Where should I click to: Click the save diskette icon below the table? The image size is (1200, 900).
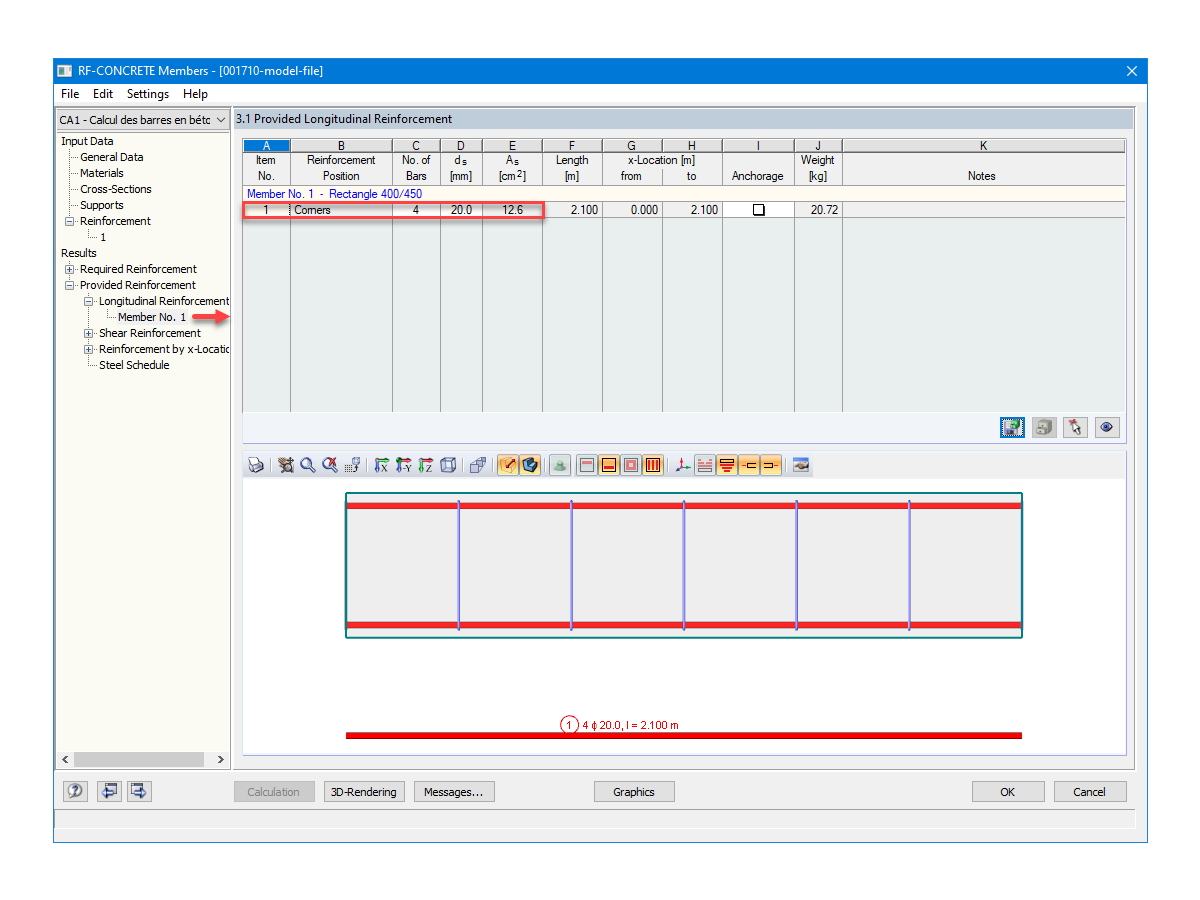click(x=1011, y=427)
